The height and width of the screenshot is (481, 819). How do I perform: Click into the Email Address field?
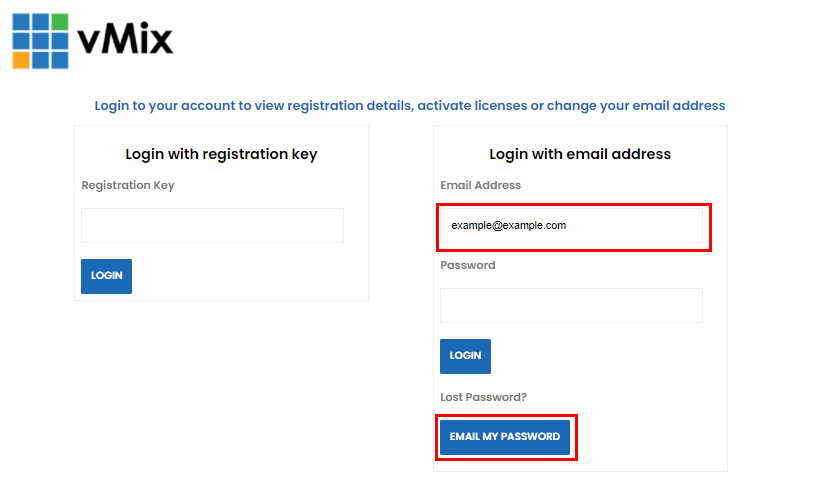(573, 226)
